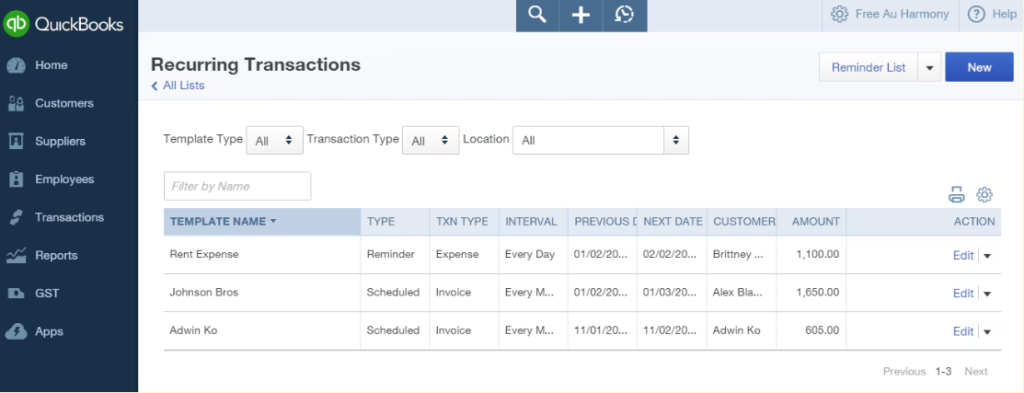Click the Reminder type cell
The width and height of the screenshot is (1024, 393).
coord(391,255)
